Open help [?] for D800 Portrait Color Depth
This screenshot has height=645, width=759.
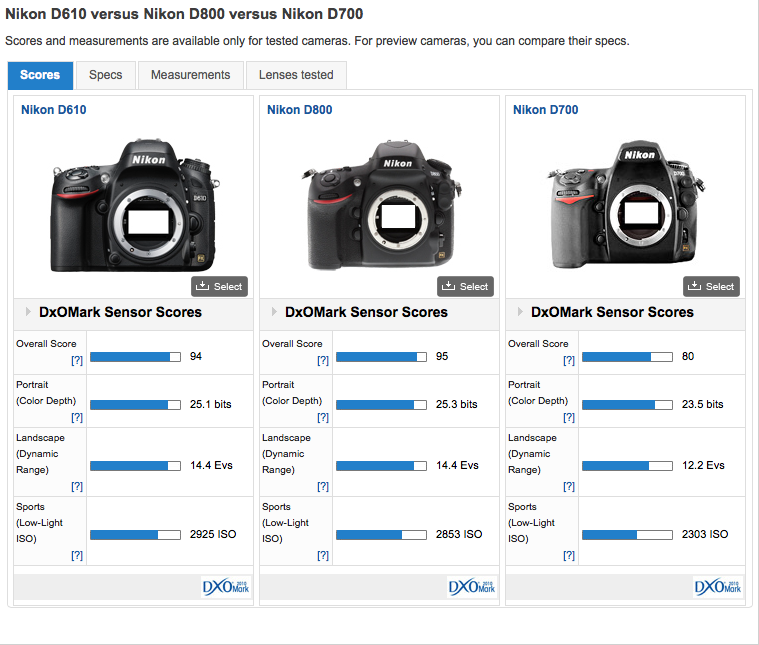pos(323,418)
